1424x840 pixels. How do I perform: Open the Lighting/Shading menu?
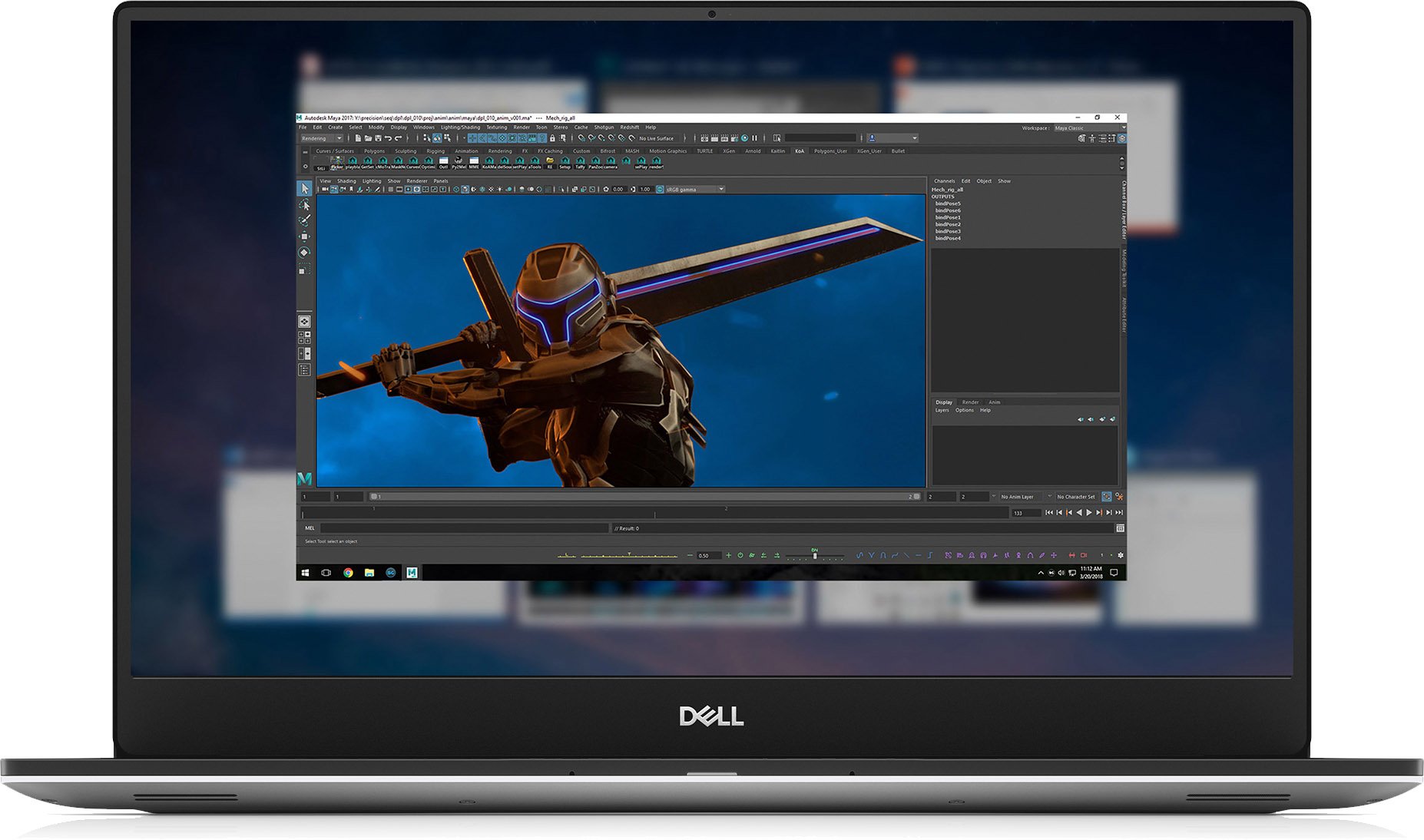[x=460, y=127]
